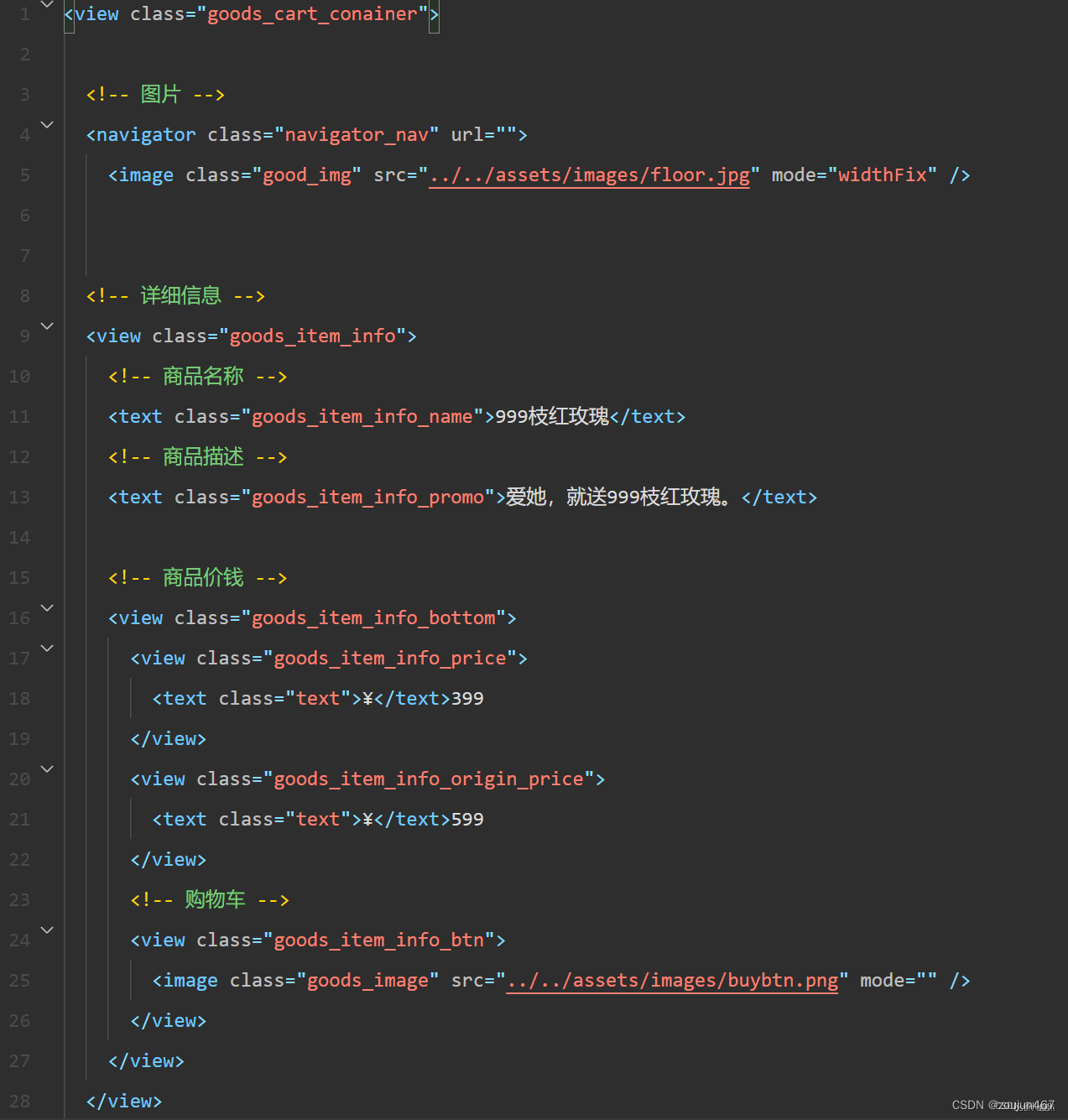
Task: Click the "goods_item_info" class value on line 9
Action: pyautogui.click(x=312, y=336)
